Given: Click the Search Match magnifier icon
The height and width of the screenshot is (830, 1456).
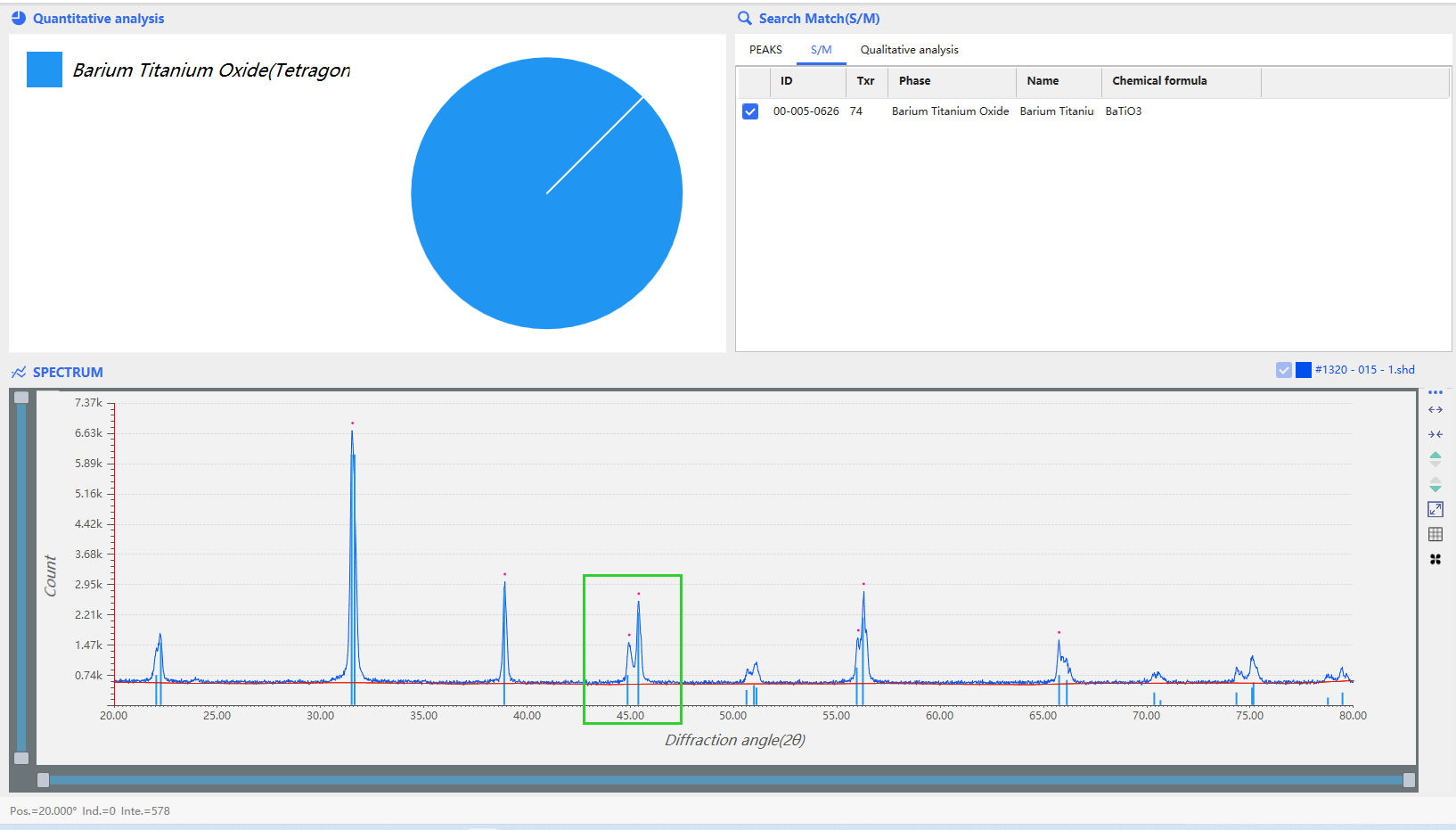Looking at the screenshot, I should click(745, 18).
